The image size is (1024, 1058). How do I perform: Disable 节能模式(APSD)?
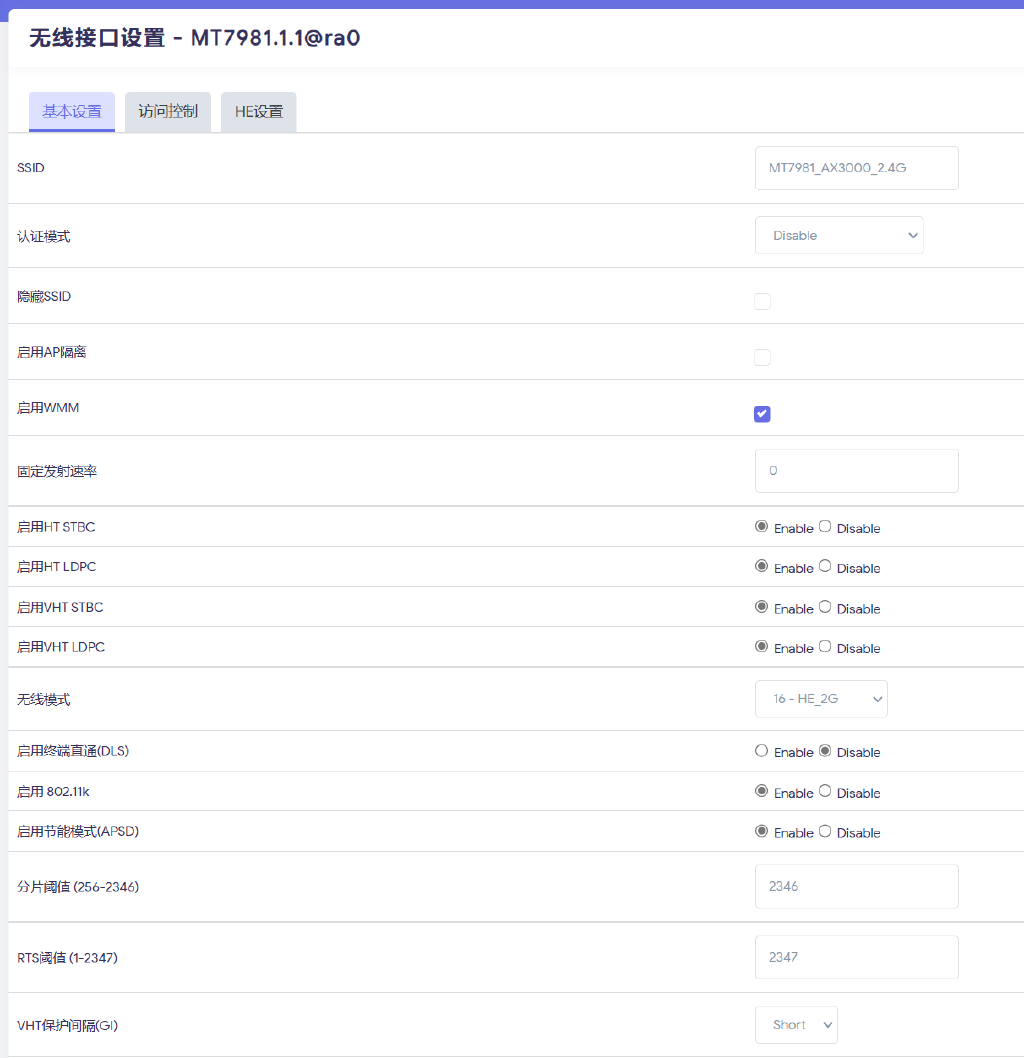click(825, 831)
